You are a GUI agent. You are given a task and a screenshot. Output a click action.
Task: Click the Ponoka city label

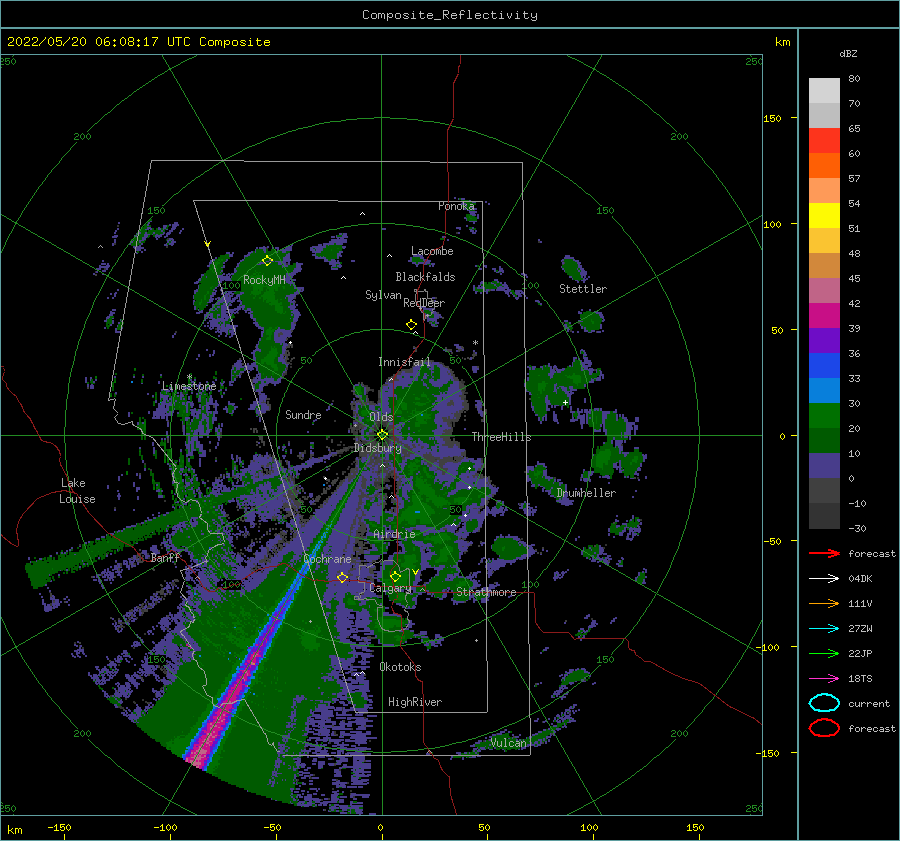pyautogui.click(x=456, y=206)
